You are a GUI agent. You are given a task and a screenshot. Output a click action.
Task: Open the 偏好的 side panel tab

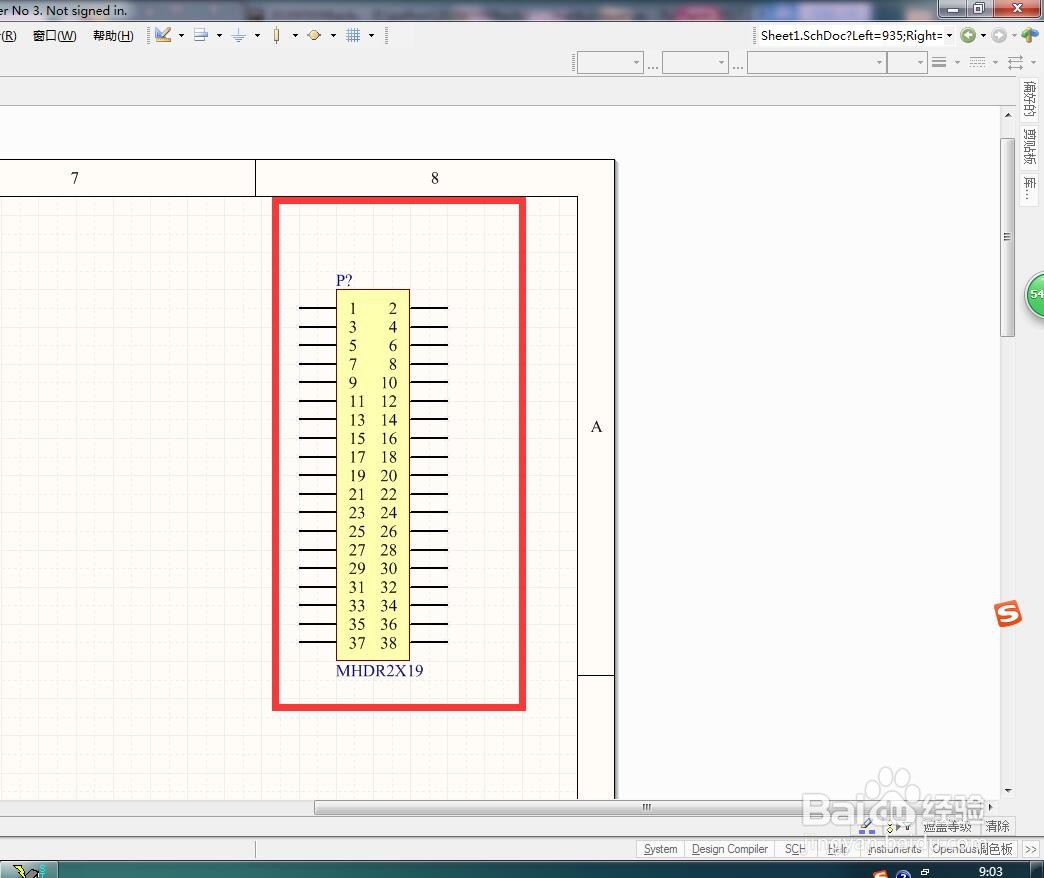click(x=1029, y=98)
